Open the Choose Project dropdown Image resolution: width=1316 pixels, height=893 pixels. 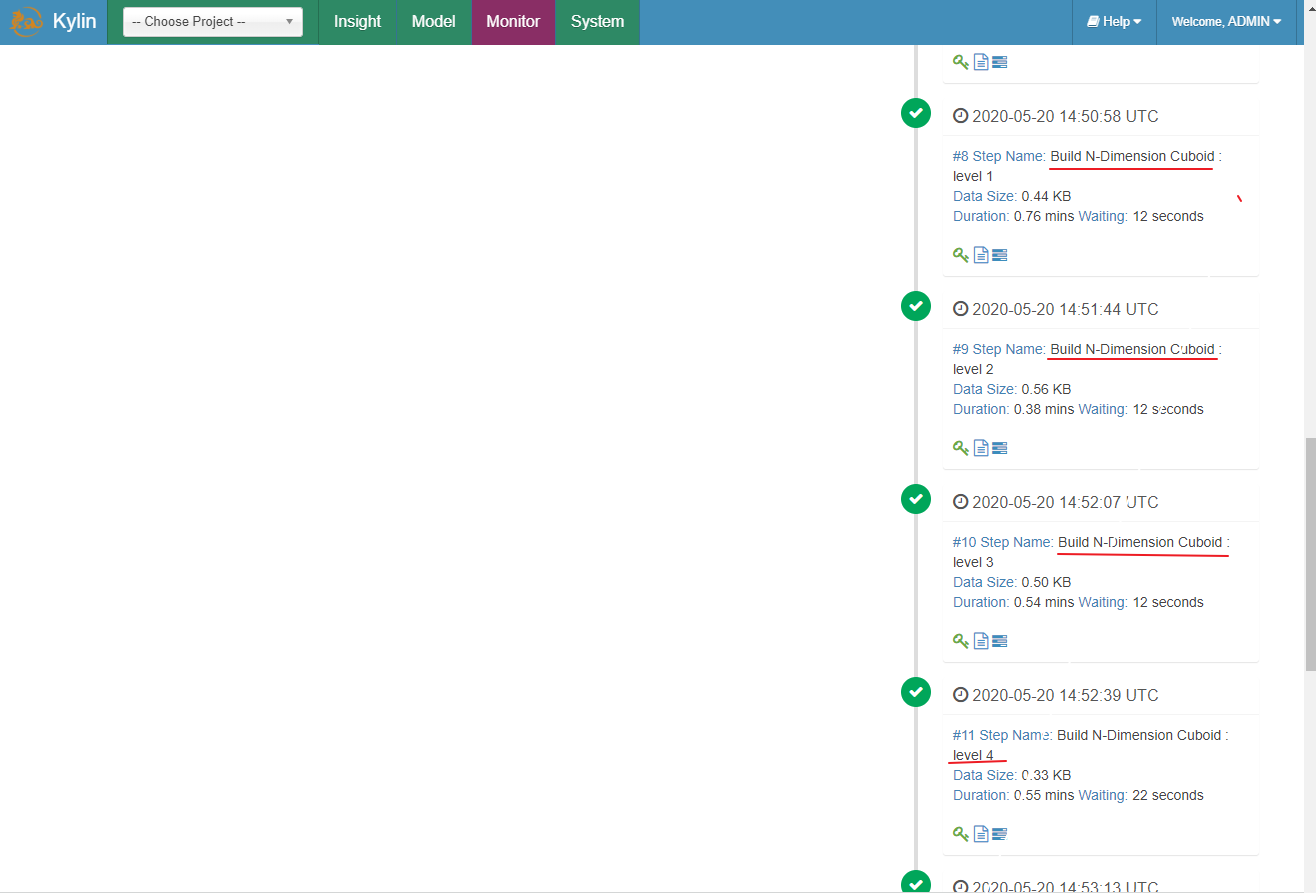213,22
